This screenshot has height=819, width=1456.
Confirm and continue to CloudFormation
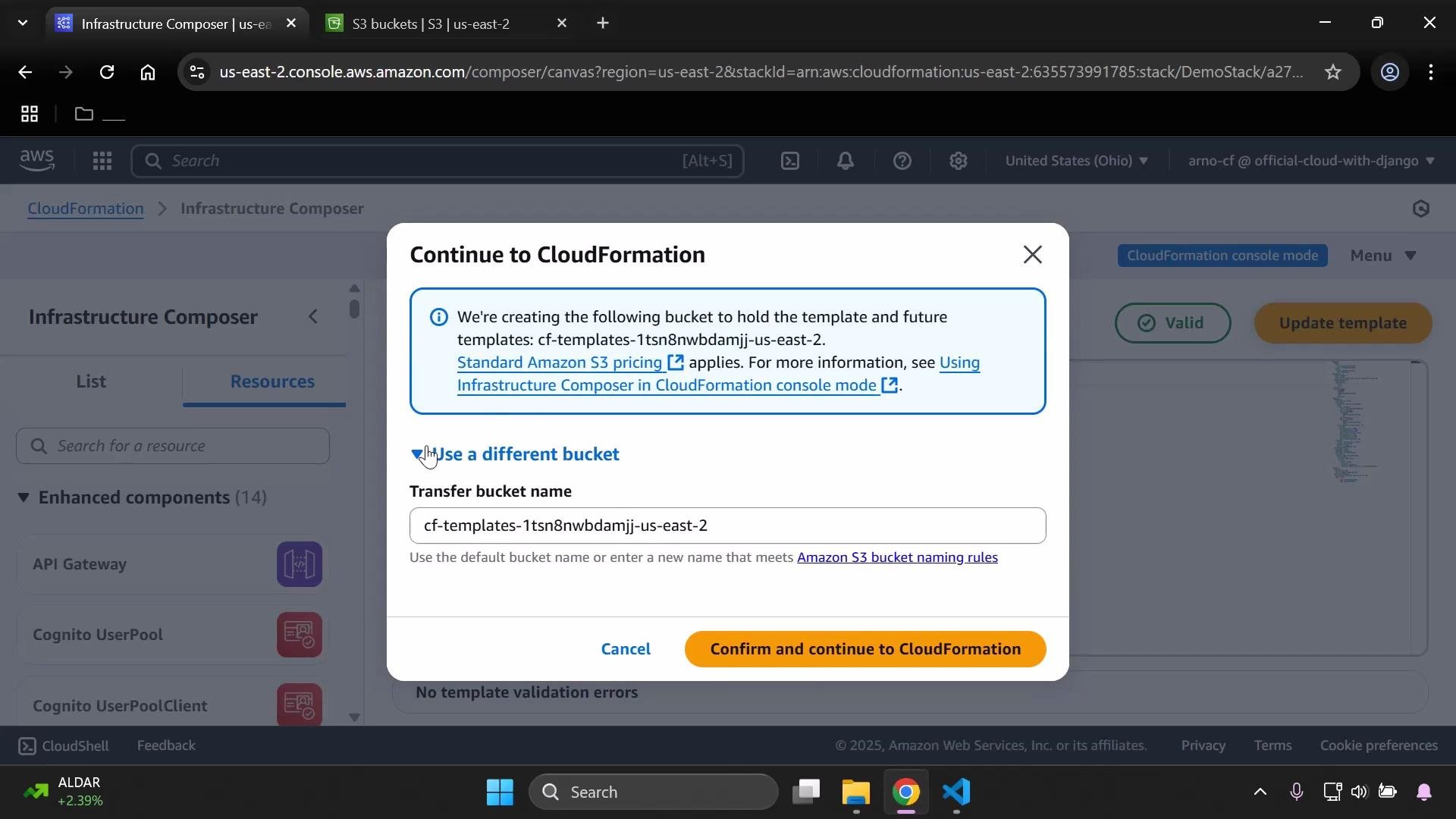[865, 649]
